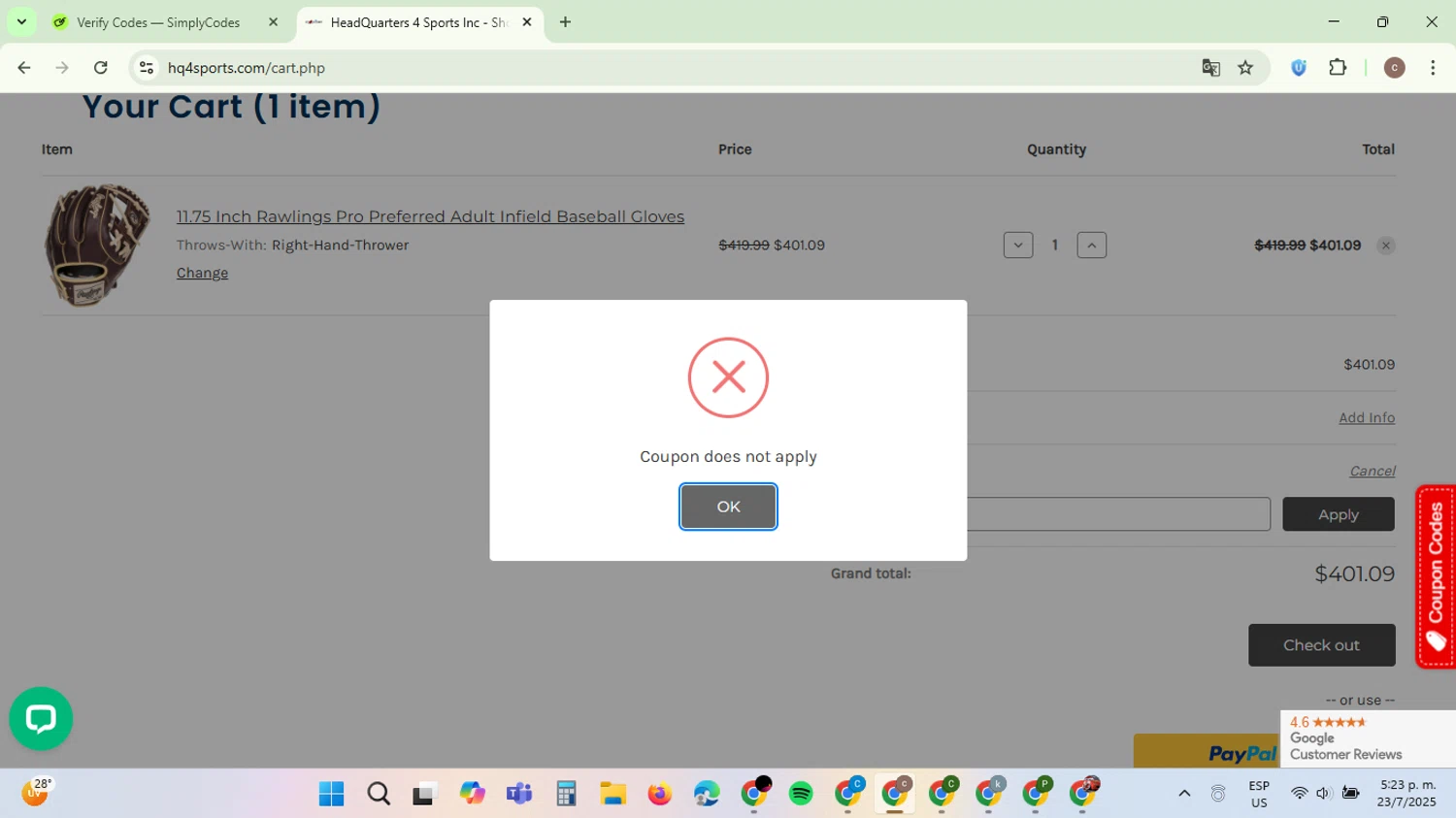Open File Explorer from the taskbar
This screenshot has height=818, width=1456.
[612, 794]
